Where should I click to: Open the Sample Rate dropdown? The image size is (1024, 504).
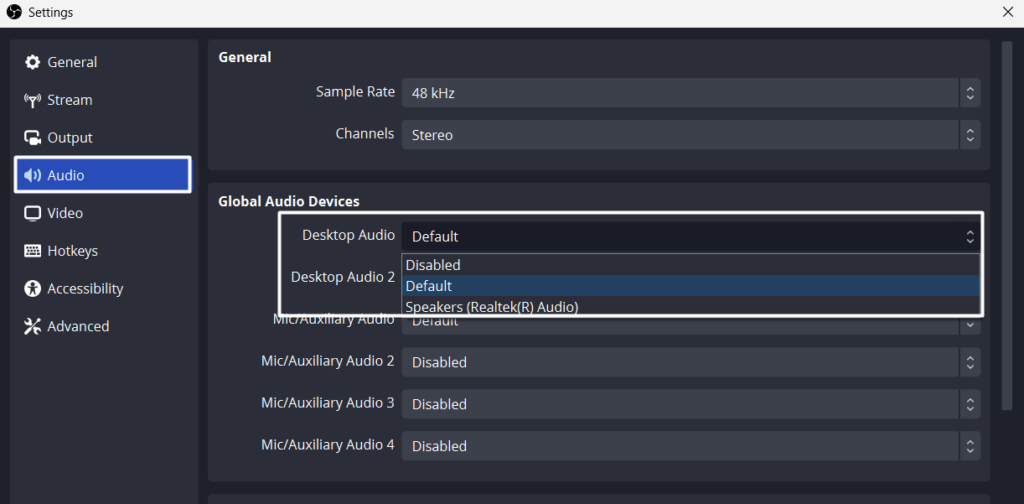tap(690, 93)
